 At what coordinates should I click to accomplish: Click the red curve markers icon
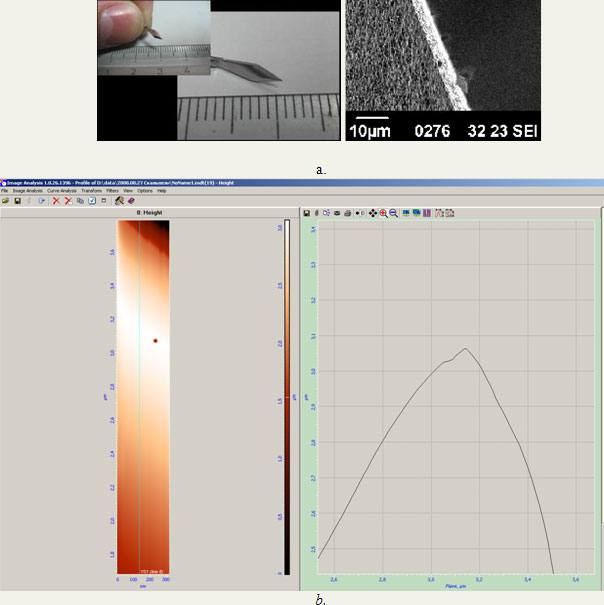(439, 213)
